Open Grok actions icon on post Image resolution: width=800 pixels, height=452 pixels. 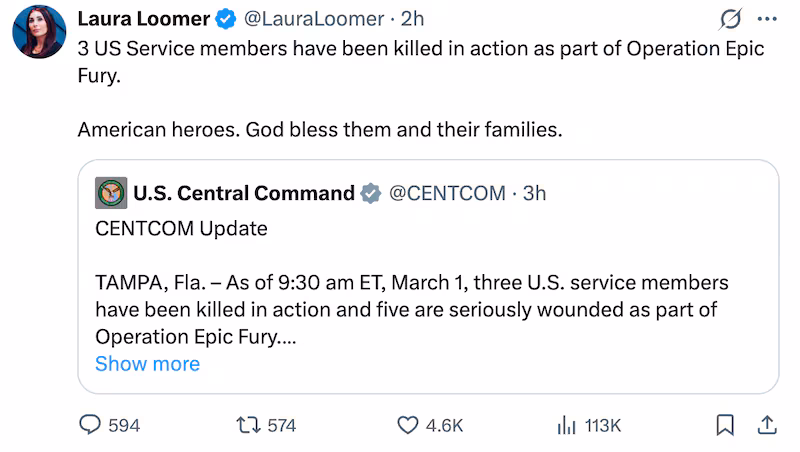[x=731, y=19]
